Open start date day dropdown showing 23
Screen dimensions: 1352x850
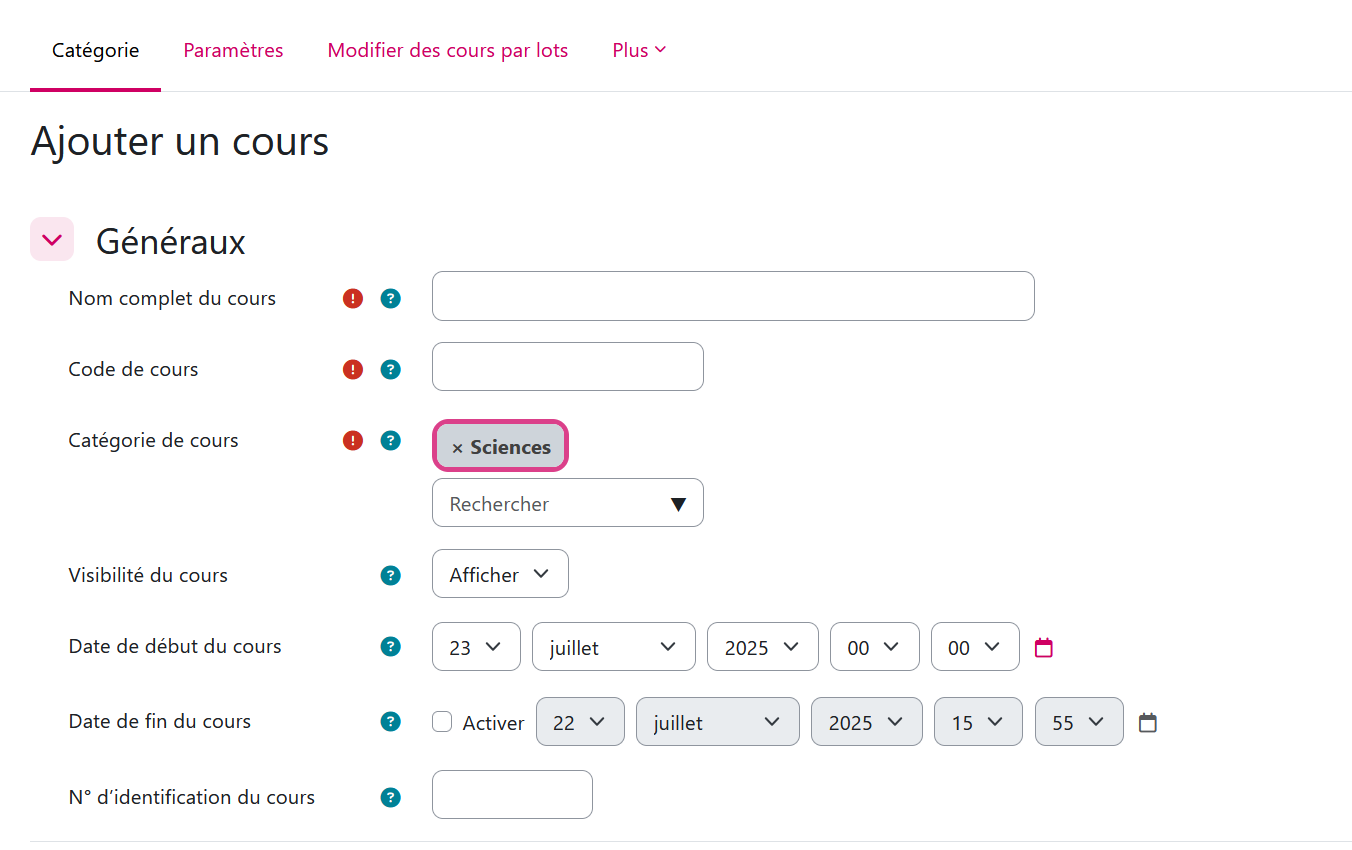(x=475, y=647)
